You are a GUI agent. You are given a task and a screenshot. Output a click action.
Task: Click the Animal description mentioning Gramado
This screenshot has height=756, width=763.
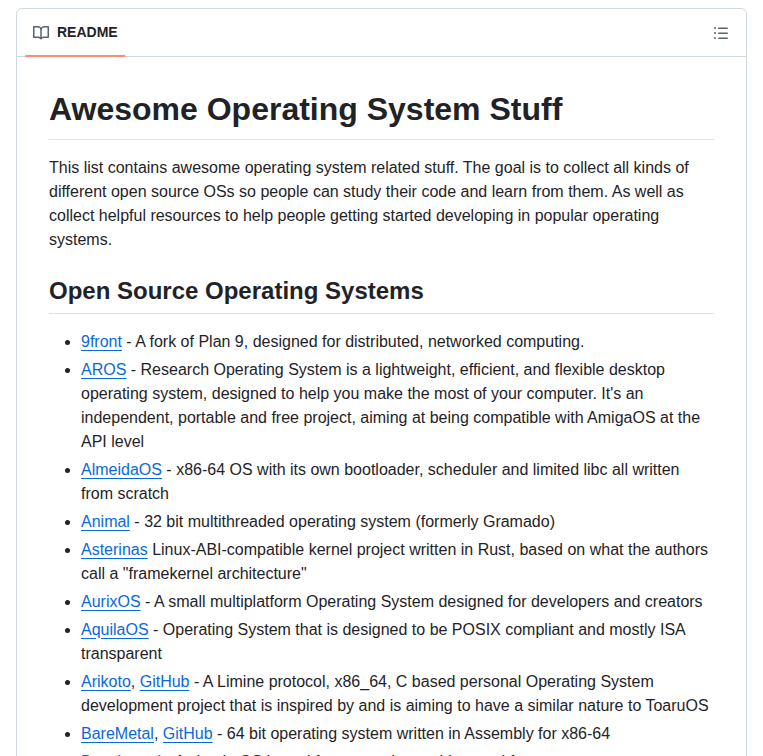pyautogui.click(x=348, y=522)
